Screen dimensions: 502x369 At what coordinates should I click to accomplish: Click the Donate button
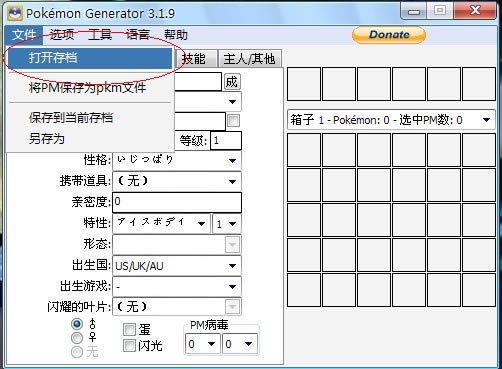[389, 35]
